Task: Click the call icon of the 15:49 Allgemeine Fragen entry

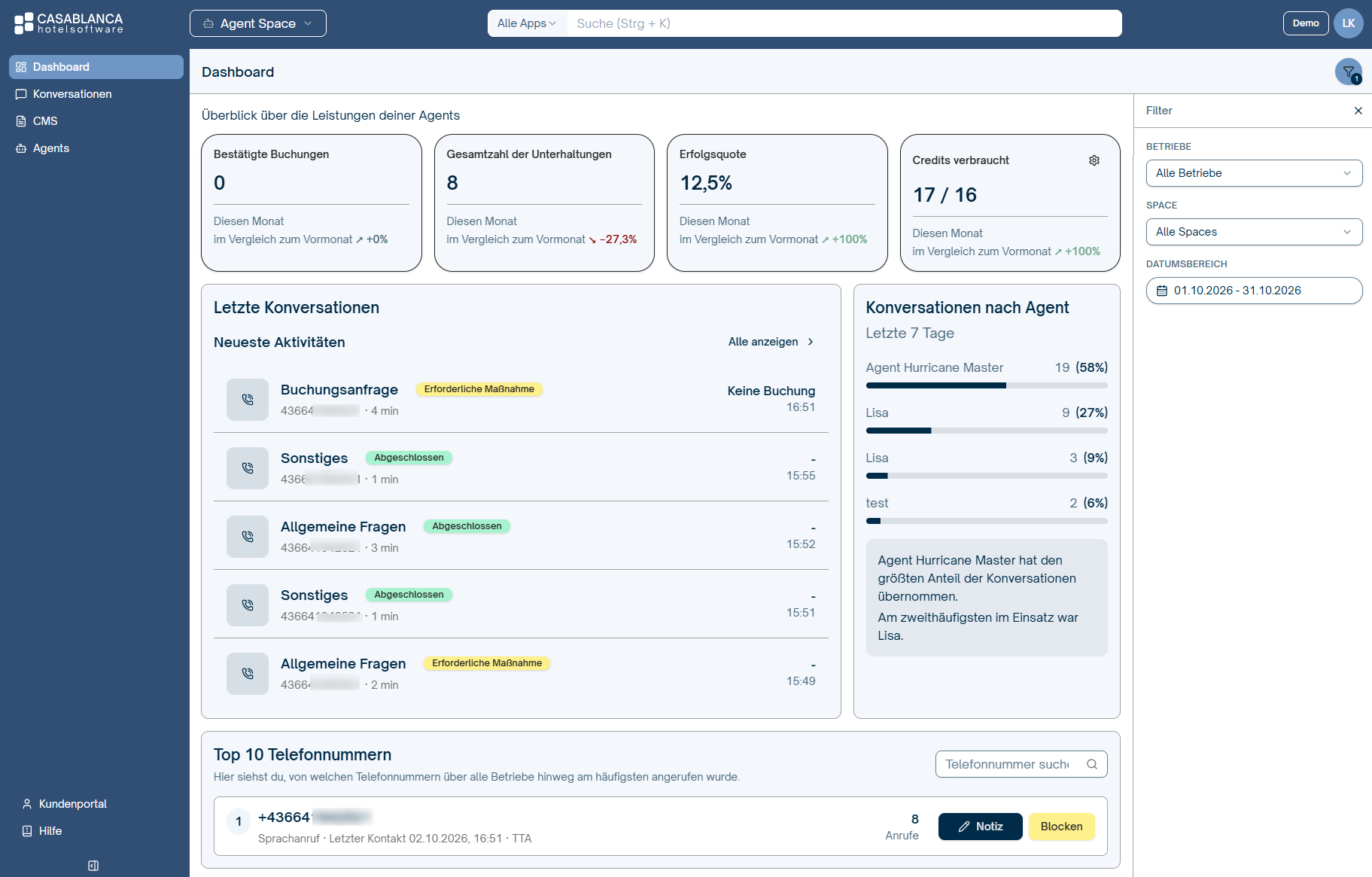Action: [x=248, y=674]
